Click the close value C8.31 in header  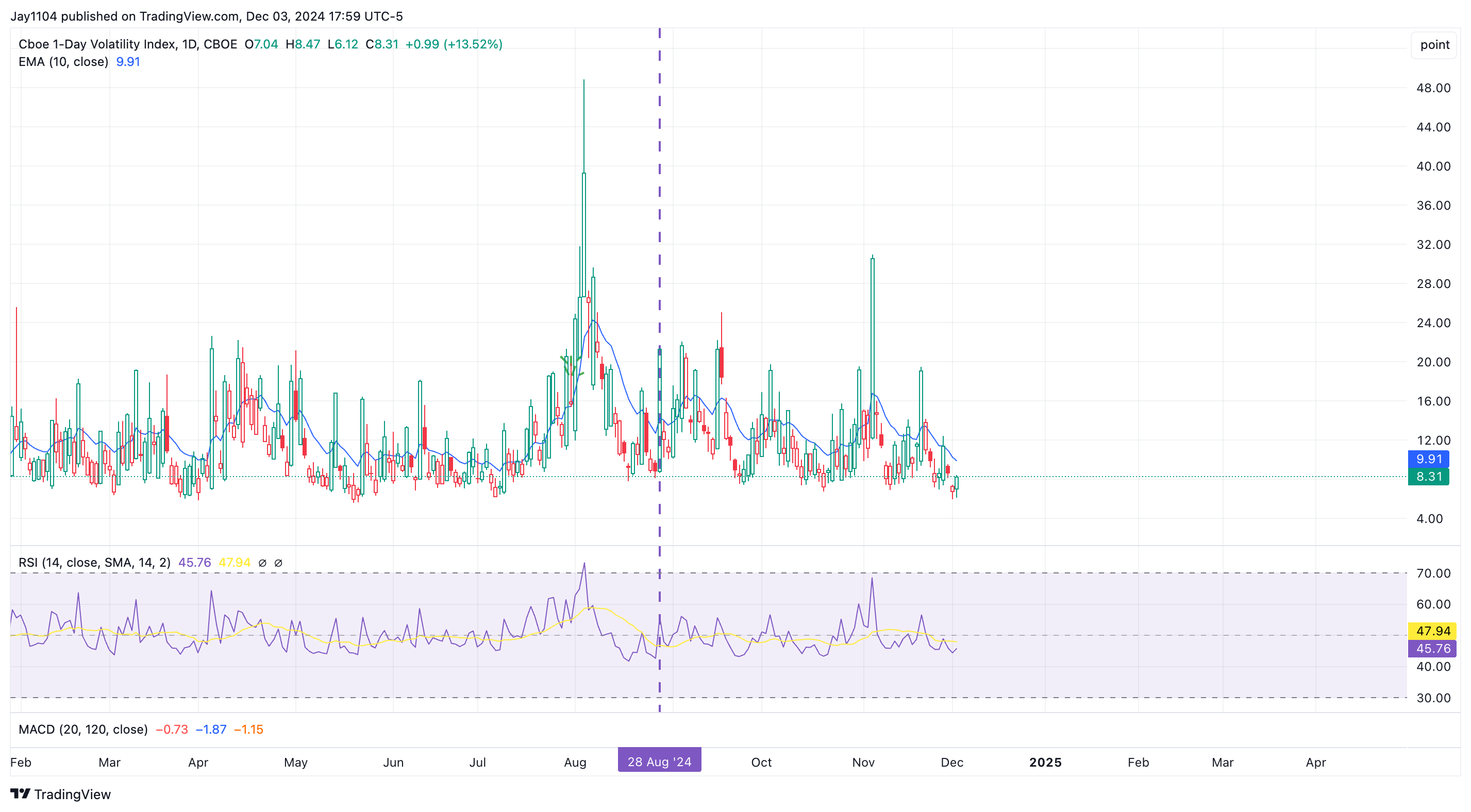click(x=382, y=44)
